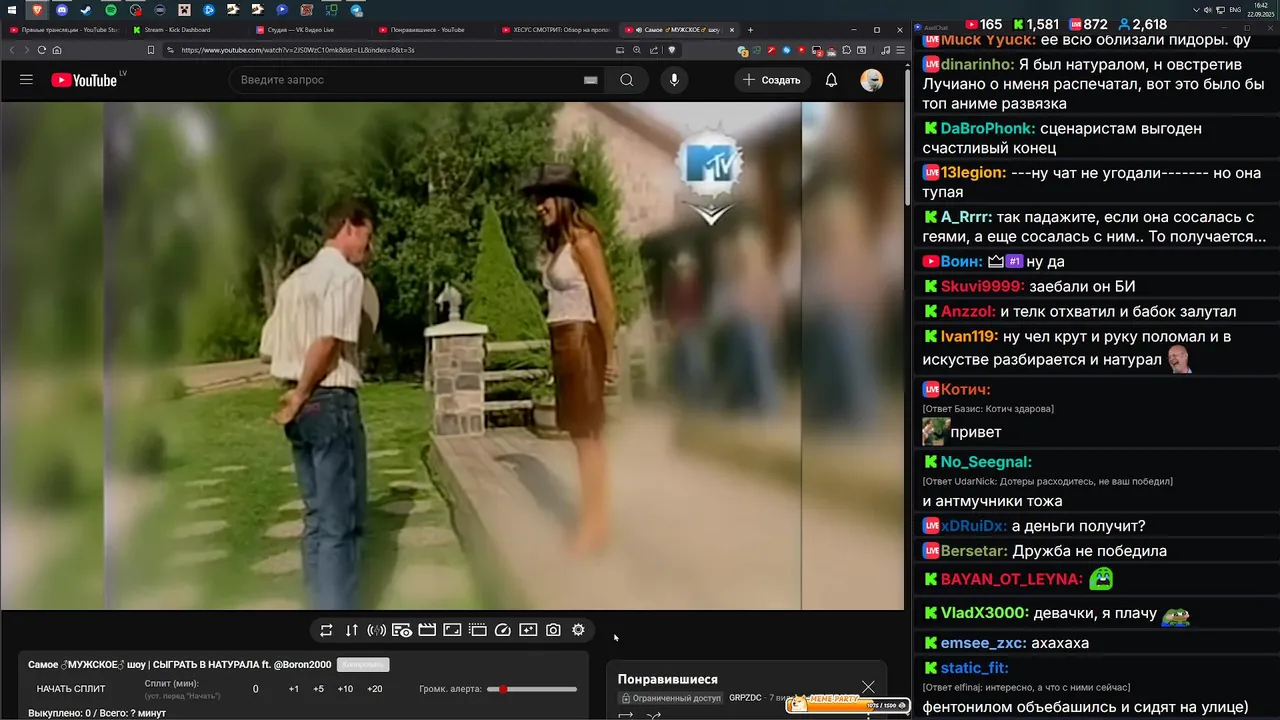The image size is (1280, 720).
Task: Open the playback speed gauge icon
Action: point(503,630)
